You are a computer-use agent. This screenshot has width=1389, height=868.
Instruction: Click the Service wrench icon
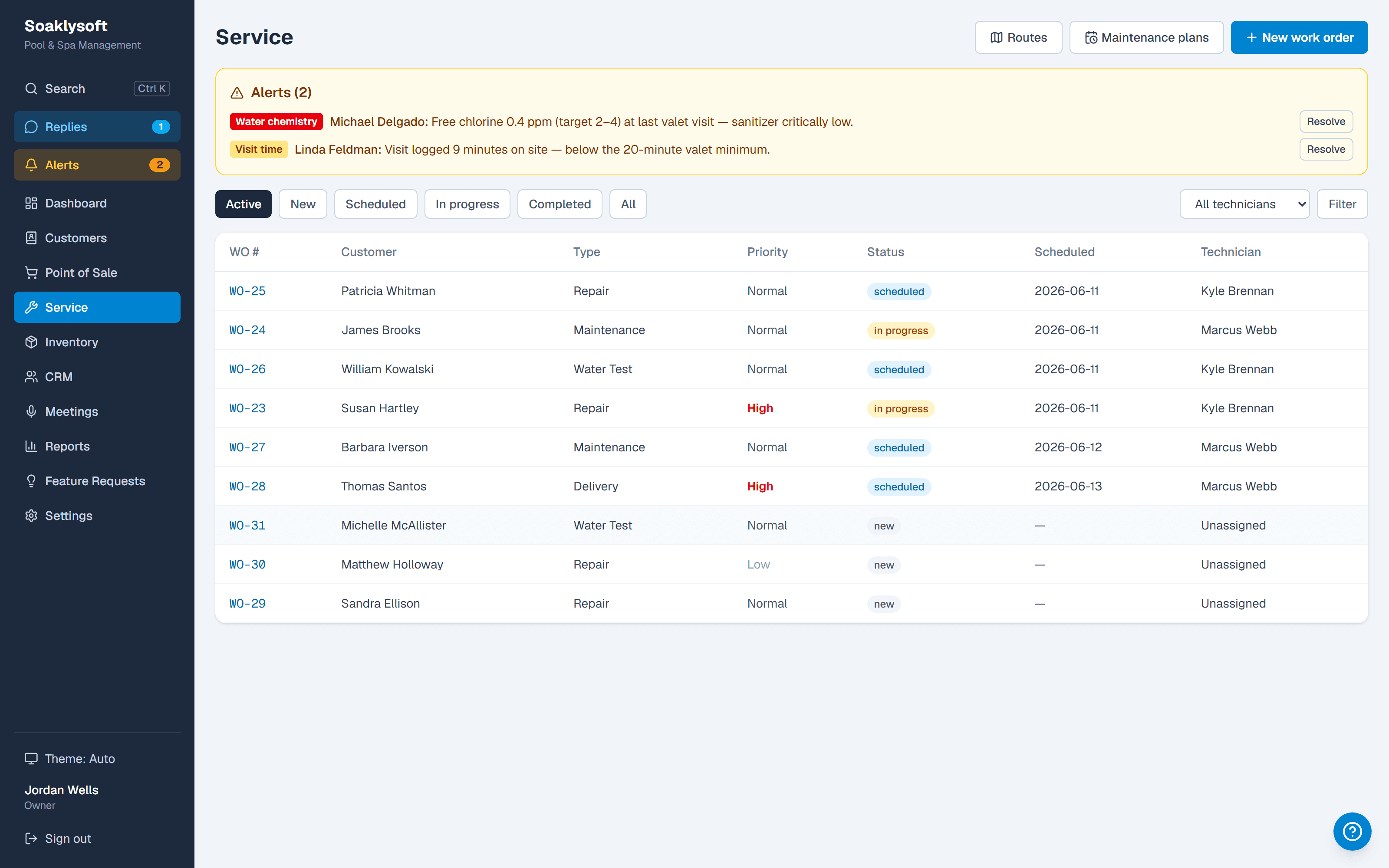[31, 307]
